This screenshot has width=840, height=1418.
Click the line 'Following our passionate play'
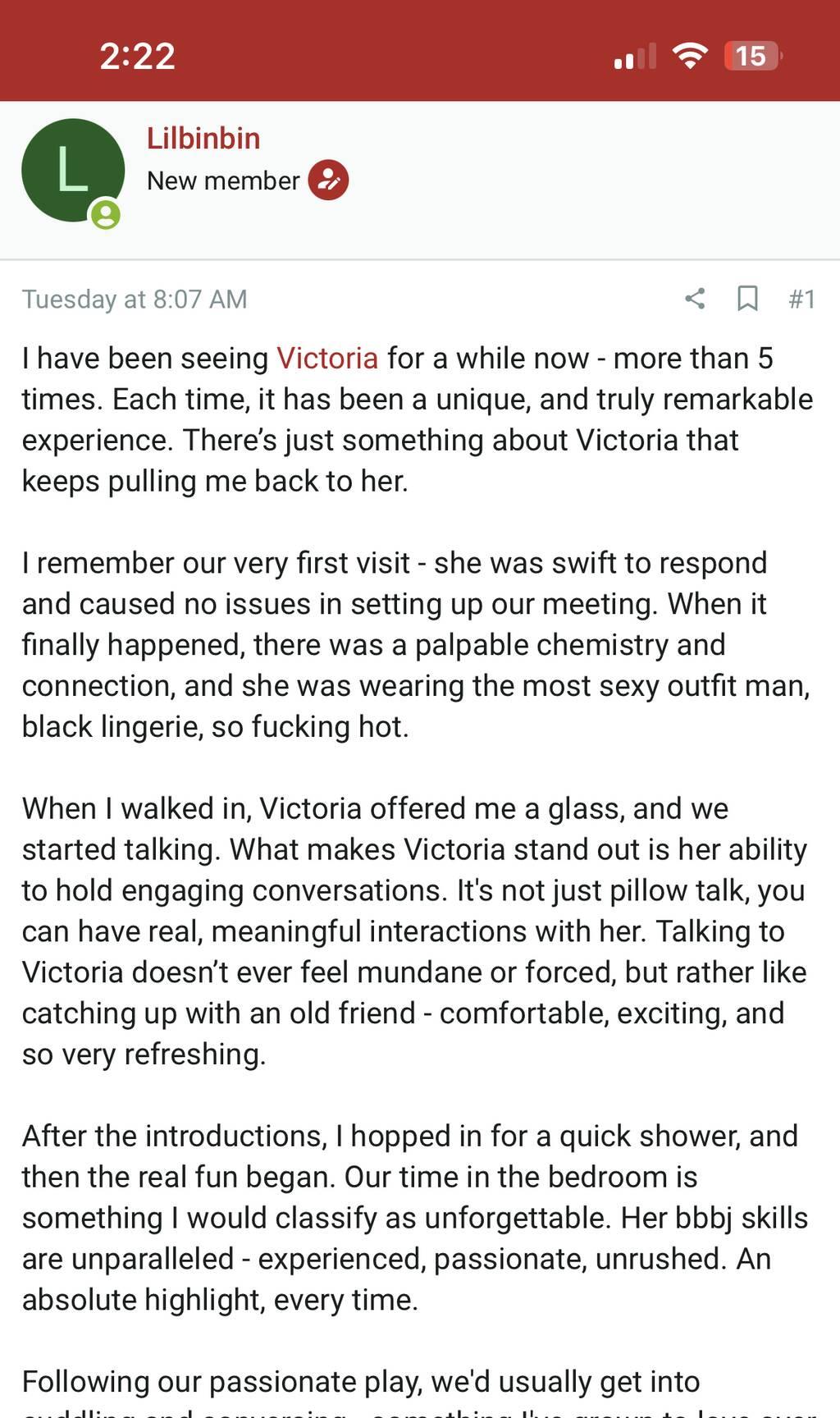361,1382
